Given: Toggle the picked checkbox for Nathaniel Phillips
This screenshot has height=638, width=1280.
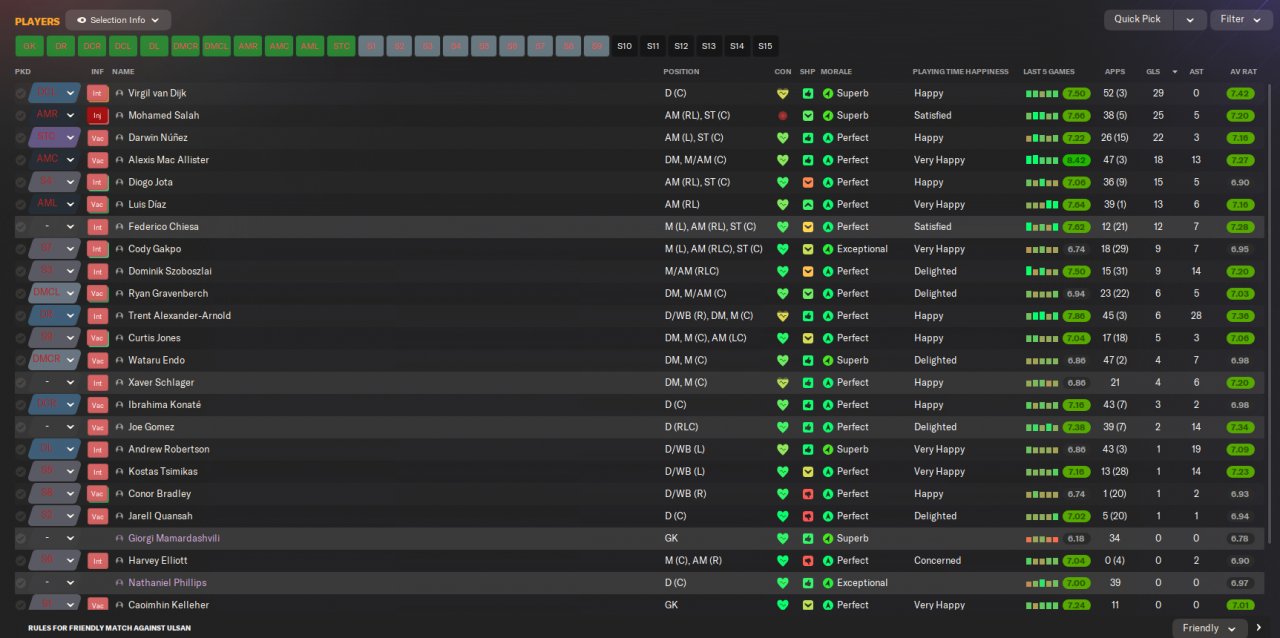Looking at the screenshot, I should coord(20,583).
